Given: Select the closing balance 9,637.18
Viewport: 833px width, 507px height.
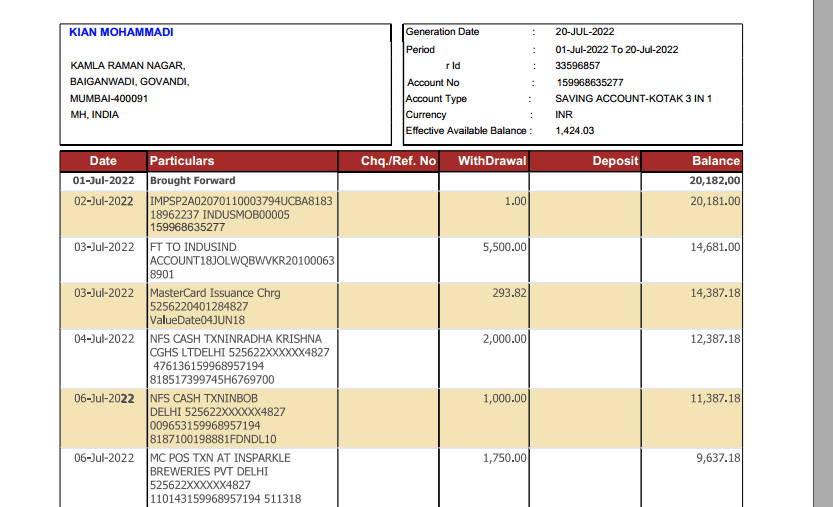Looking at the screenshot, I should [x=718, y=458].
